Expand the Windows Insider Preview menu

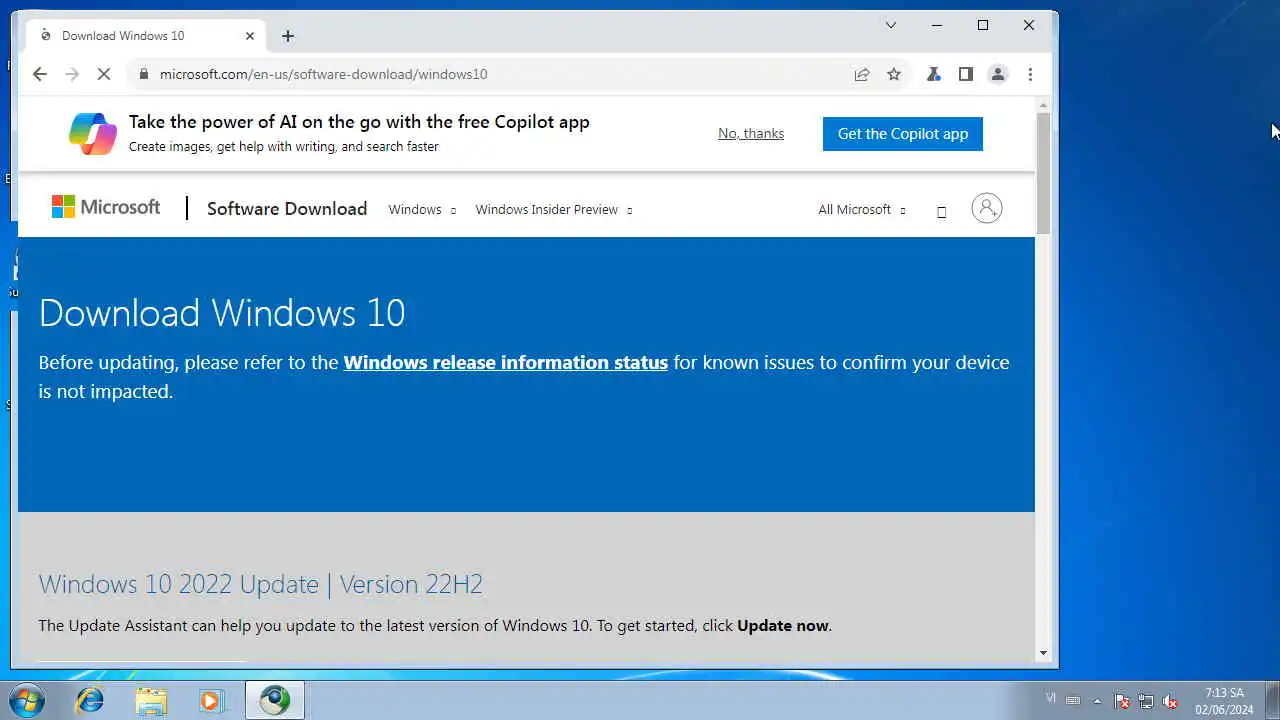point(554,210)
